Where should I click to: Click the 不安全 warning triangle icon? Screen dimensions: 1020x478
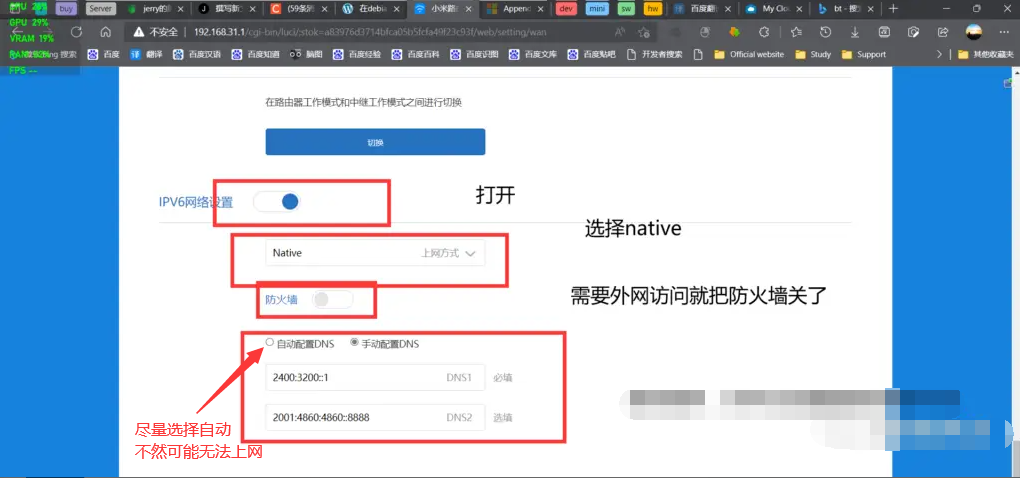pos(139,32)
